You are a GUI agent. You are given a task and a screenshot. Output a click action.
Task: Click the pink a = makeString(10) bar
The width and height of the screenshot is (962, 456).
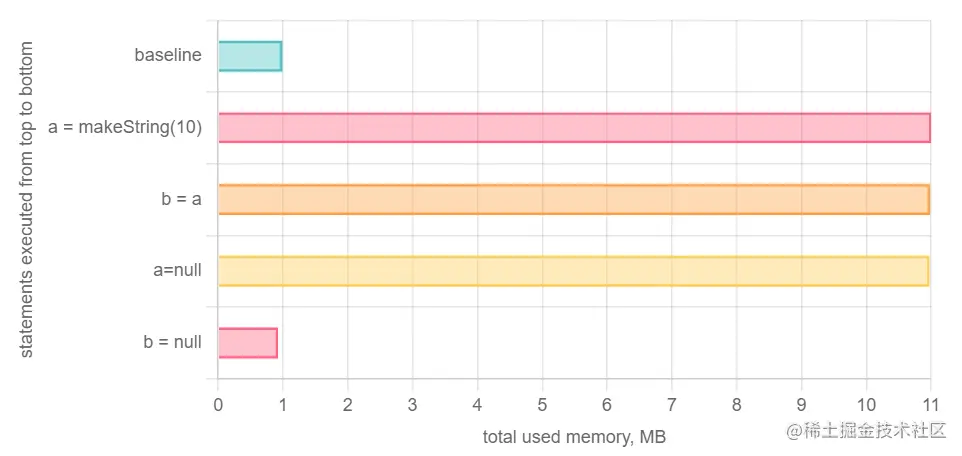click(574, 128)
